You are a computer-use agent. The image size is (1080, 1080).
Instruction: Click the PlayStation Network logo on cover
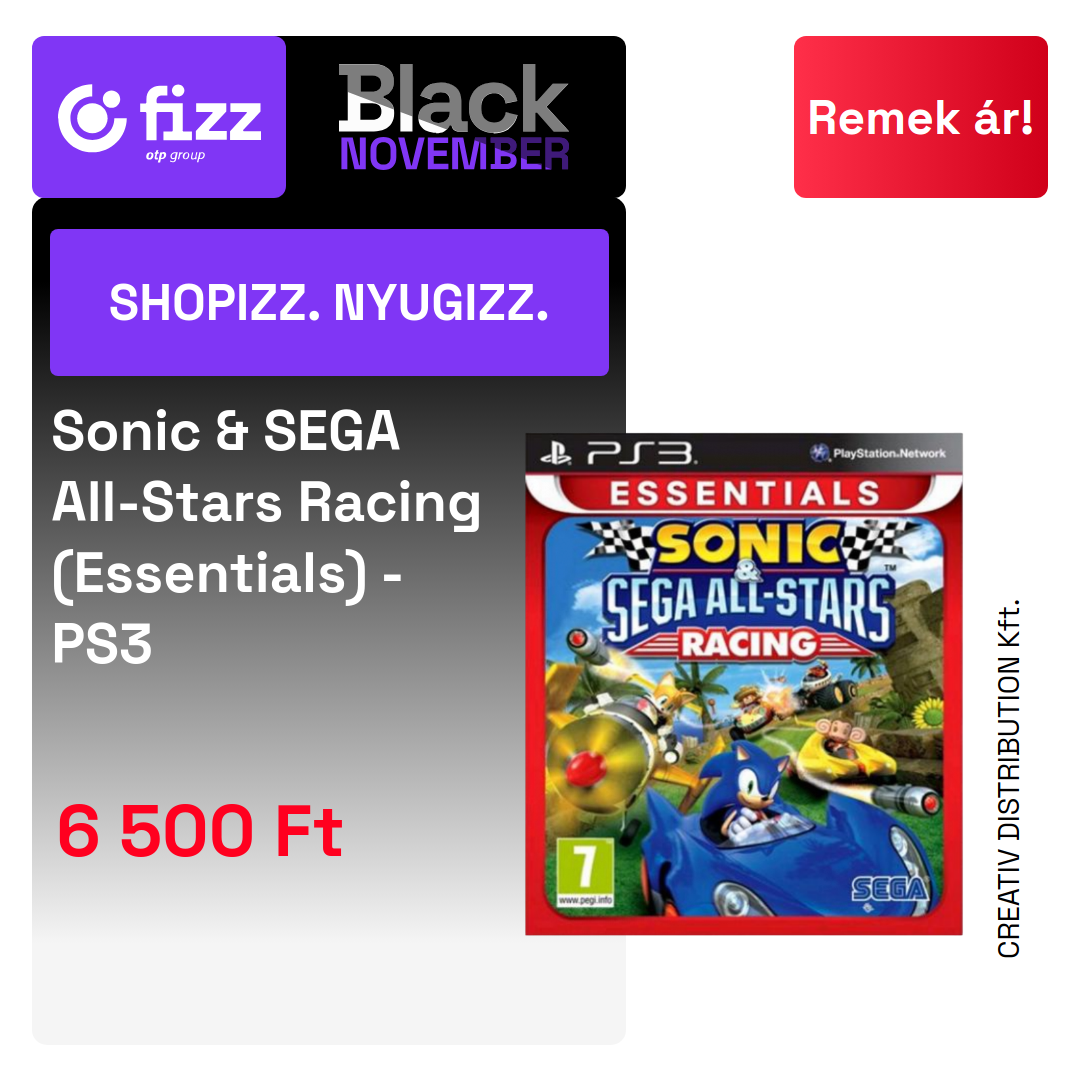878,453
